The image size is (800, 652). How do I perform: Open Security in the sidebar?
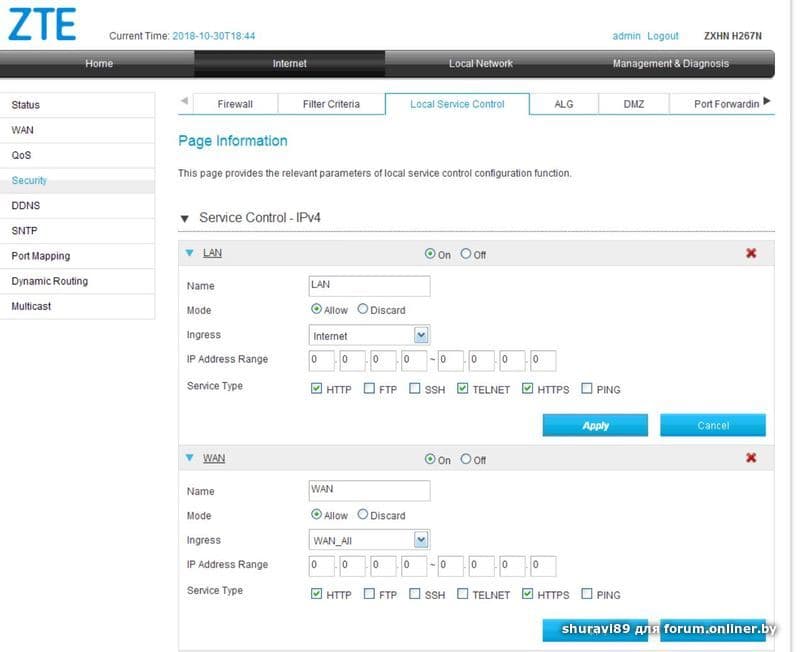[78, 181]
